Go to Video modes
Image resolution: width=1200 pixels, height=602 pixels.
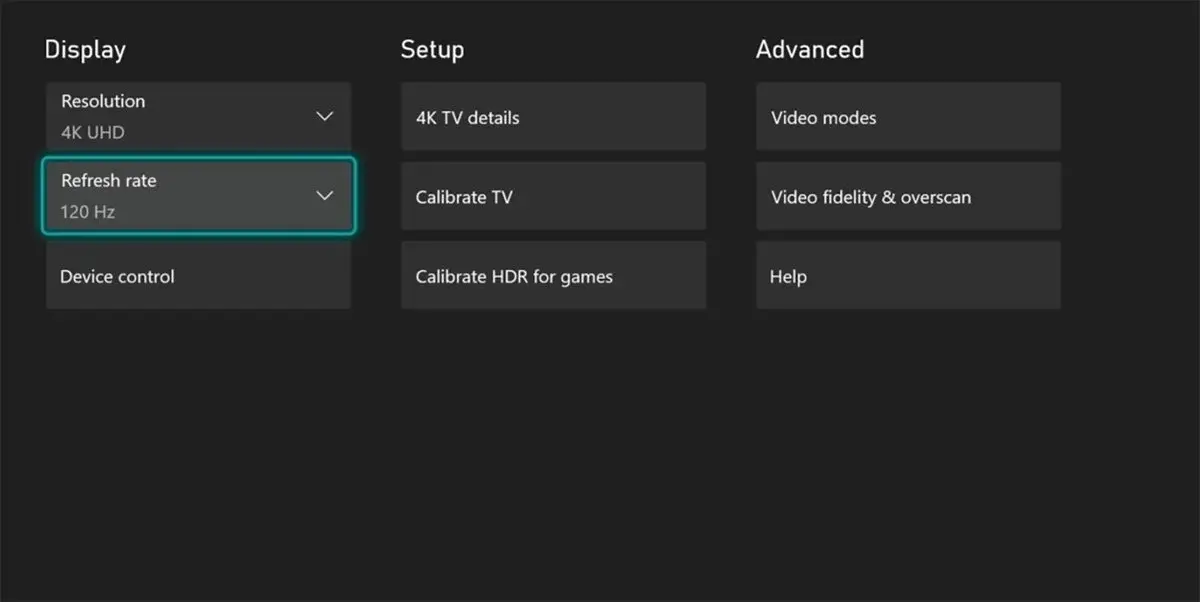point(908,117)
